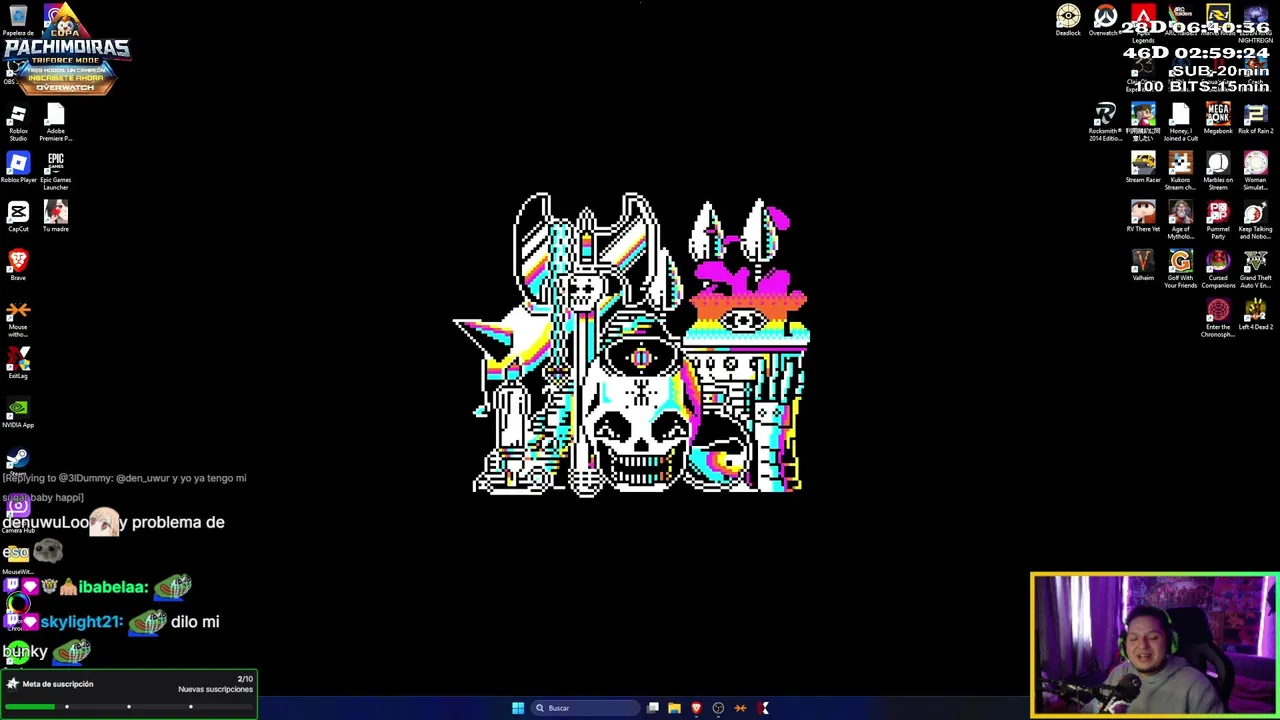Screen dimensions: 1280x720
Task: Focus the Buscar taskbar search box
Action: click(x=586, y=708)
